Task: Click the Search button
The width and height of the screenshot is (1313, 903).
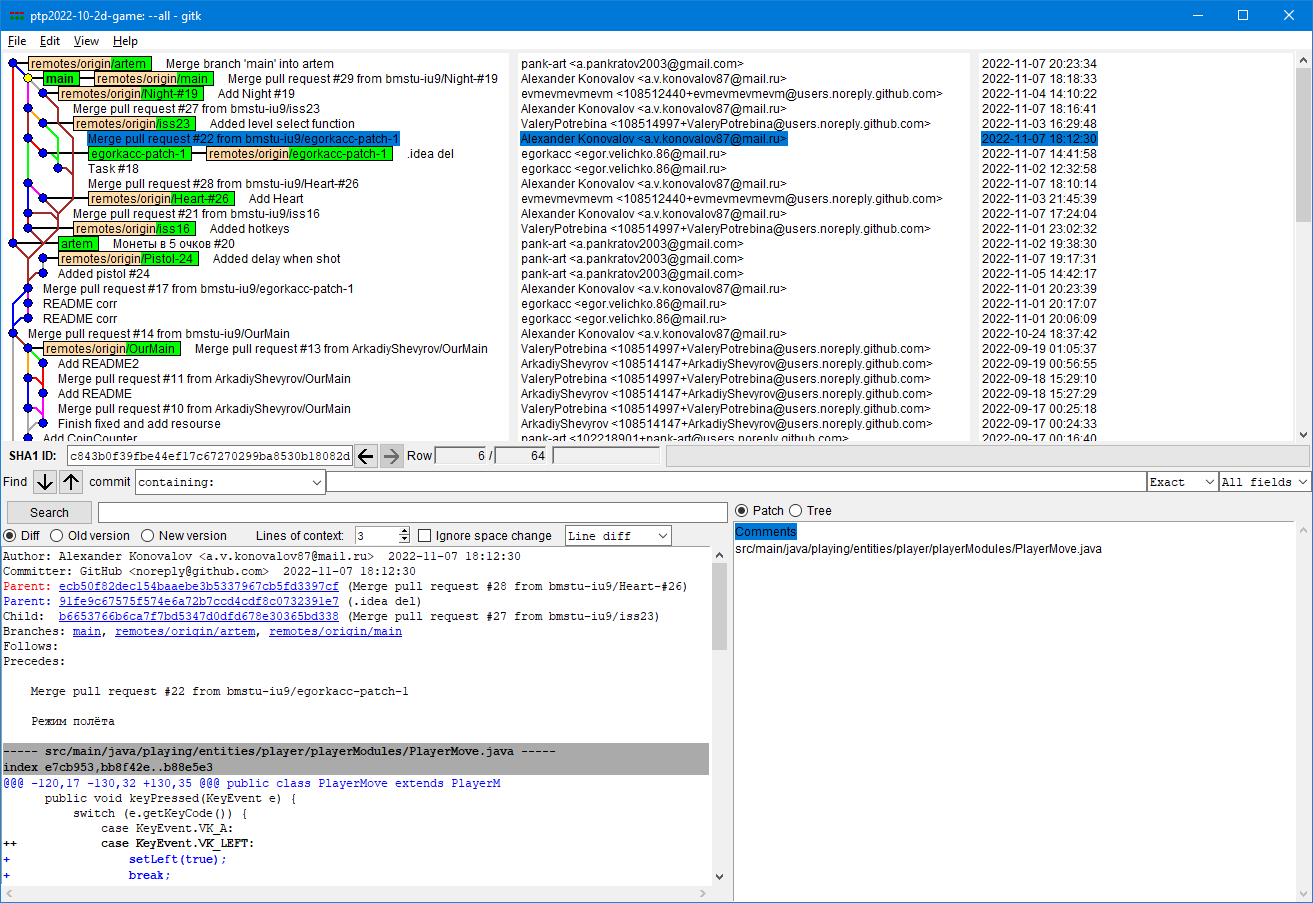Action: [47, 511]
